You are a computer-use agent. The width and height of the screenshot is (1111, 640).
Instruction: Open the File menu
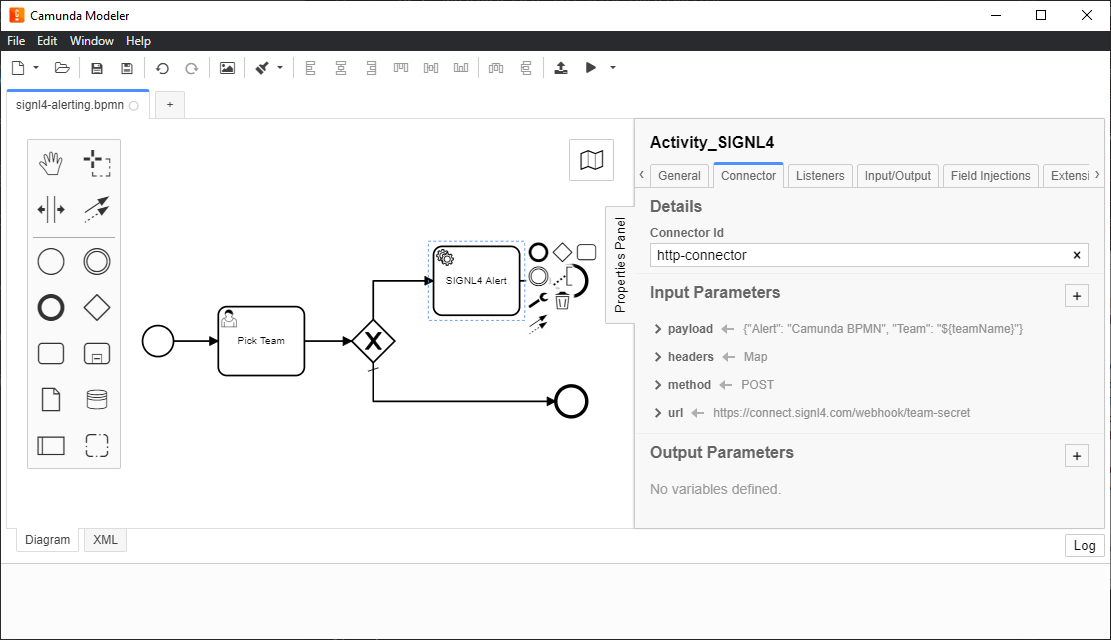coord(16,41)
